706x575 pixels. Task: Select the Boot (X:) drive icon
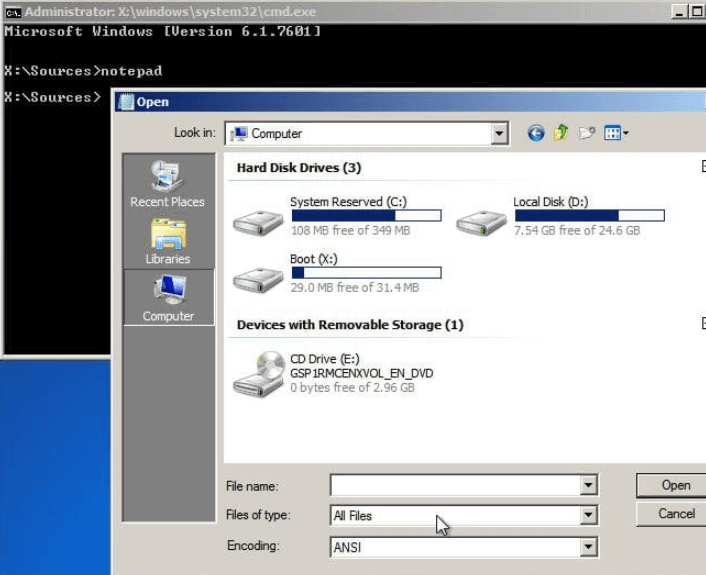[x=258, y=279]
